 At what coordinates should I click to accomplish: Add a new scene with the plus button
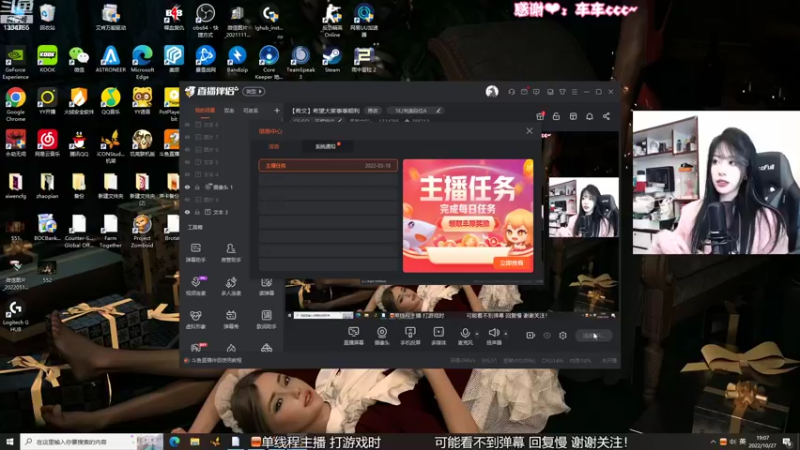click(277, 110)
